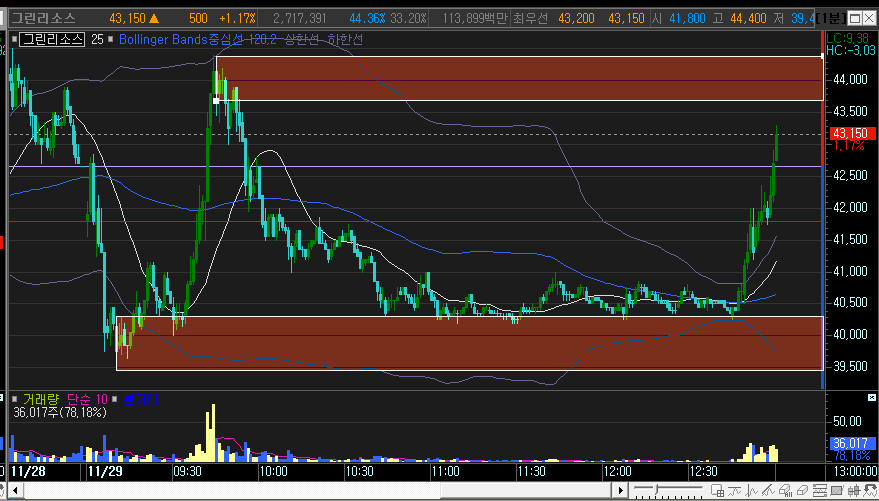Click the horizontal scrollbar track
The width and height of the screenshot is (879, 501).
tap(319, 490)
